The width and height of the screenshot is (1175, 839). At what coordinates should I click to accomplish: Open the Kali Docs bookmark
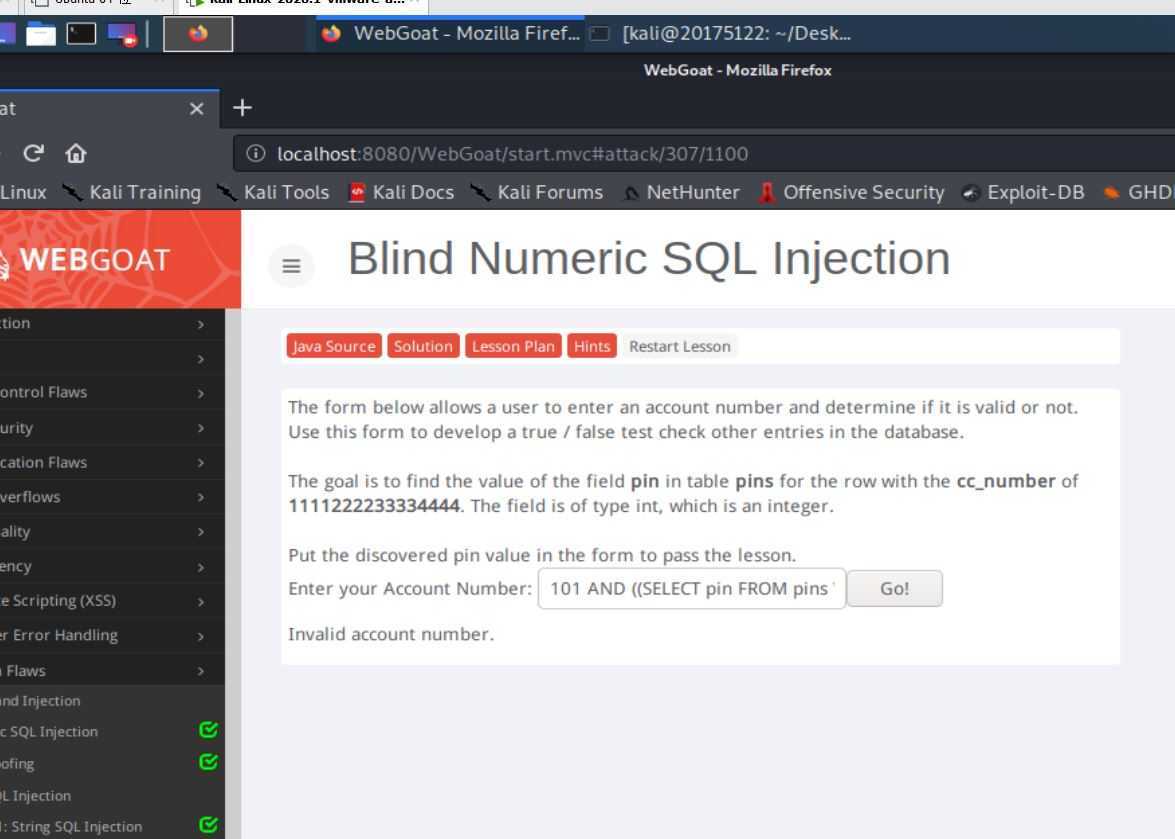(401, 193)
